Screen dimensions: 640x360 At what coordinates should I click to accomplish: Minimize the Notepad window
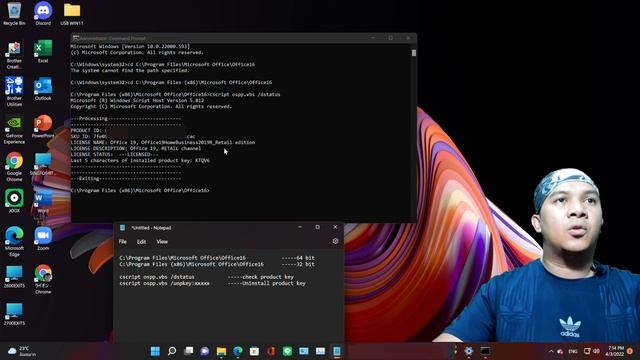[300, 227]
